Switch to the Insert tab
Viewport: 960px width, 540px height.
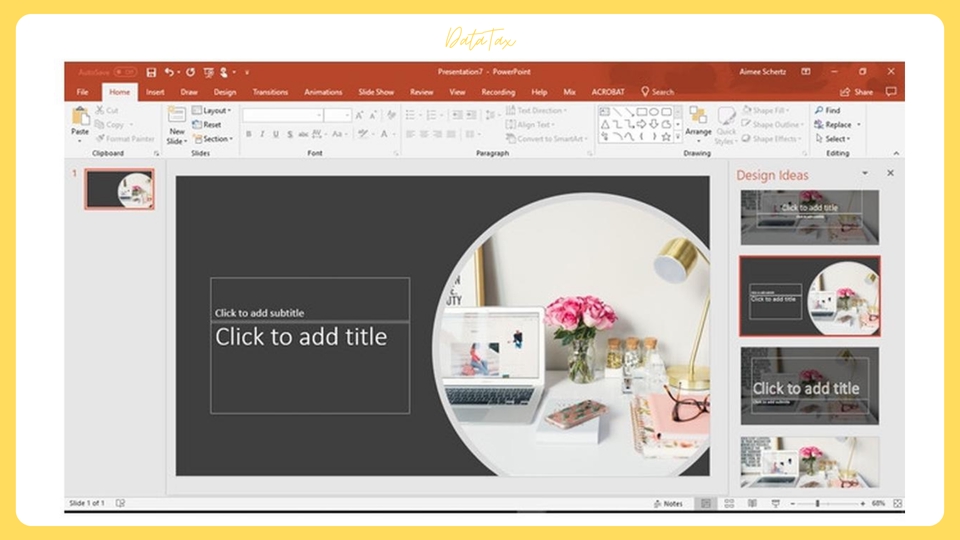coord(155,92)
